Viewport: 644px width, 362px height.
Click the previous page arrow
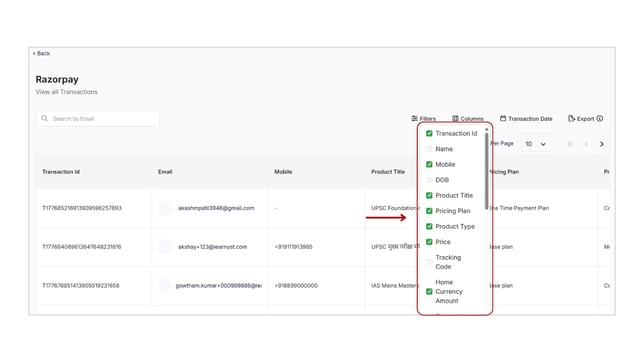586,144
